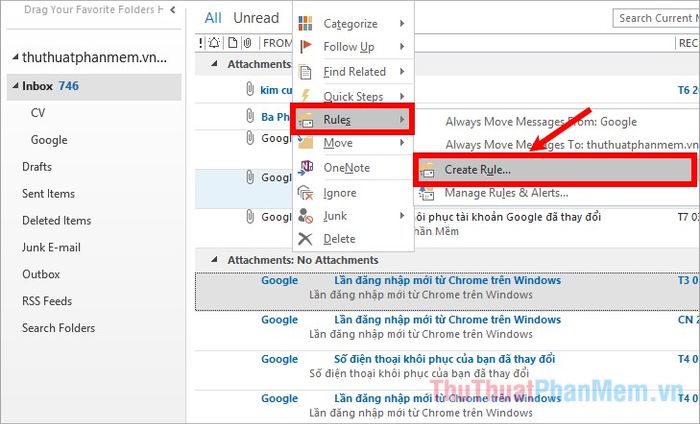Sort by attachment paperclip column header
Screen dimensions: 700x424
coord(248,43)
